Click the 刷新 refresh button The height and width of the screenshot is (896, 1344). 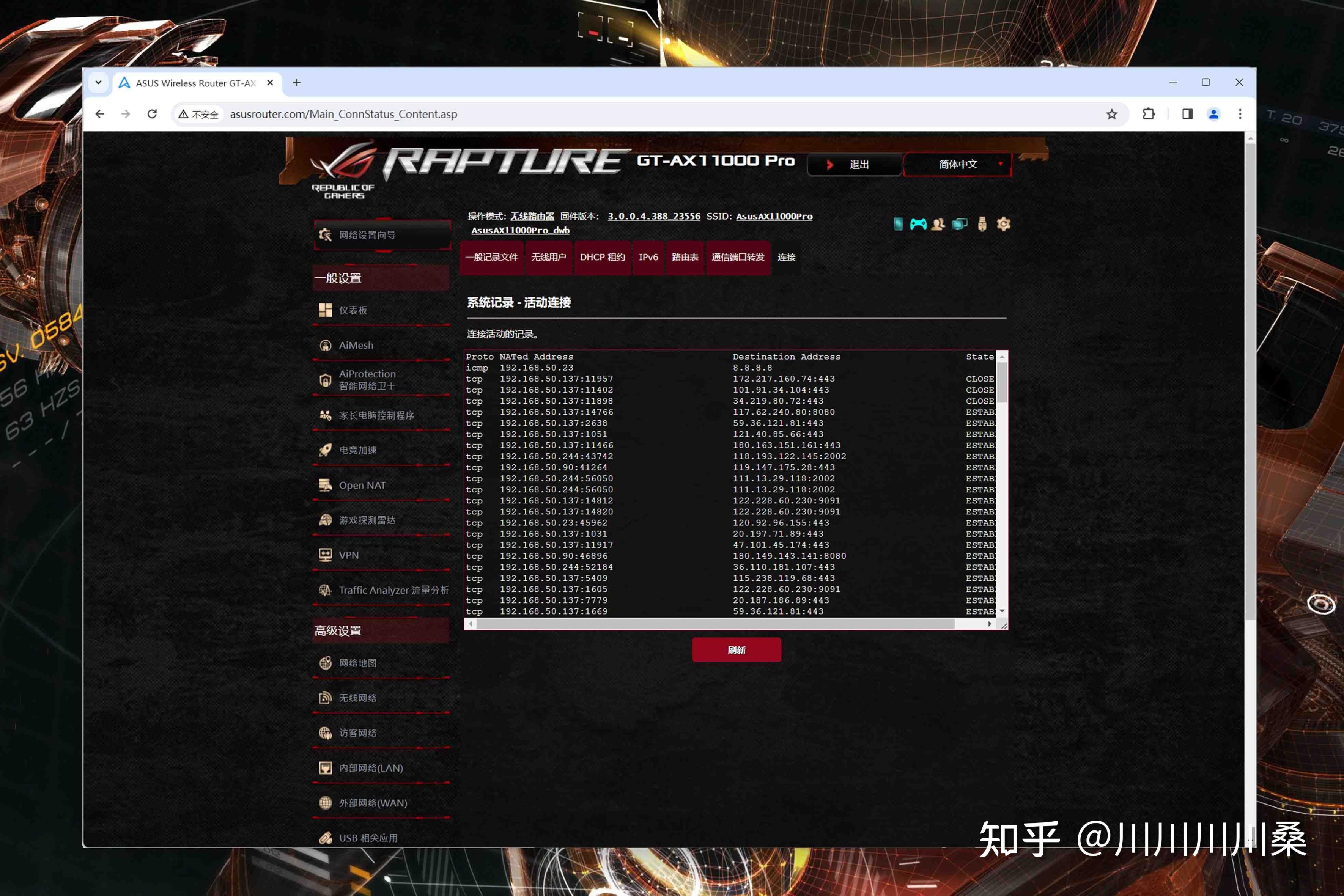coord(736,650)
